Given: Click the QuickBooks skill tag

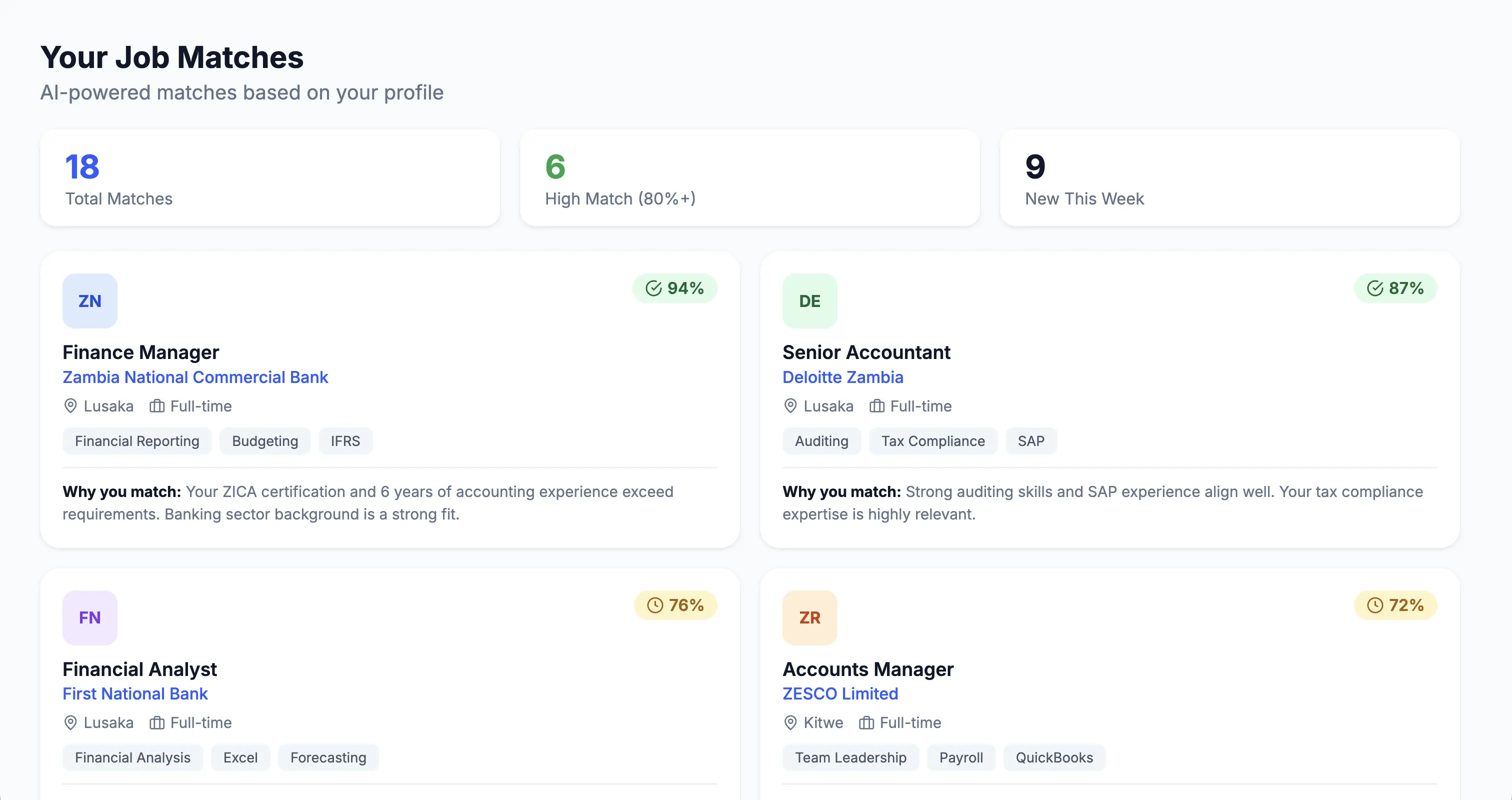Looking at the screenshot, I should pos(1053,757).
